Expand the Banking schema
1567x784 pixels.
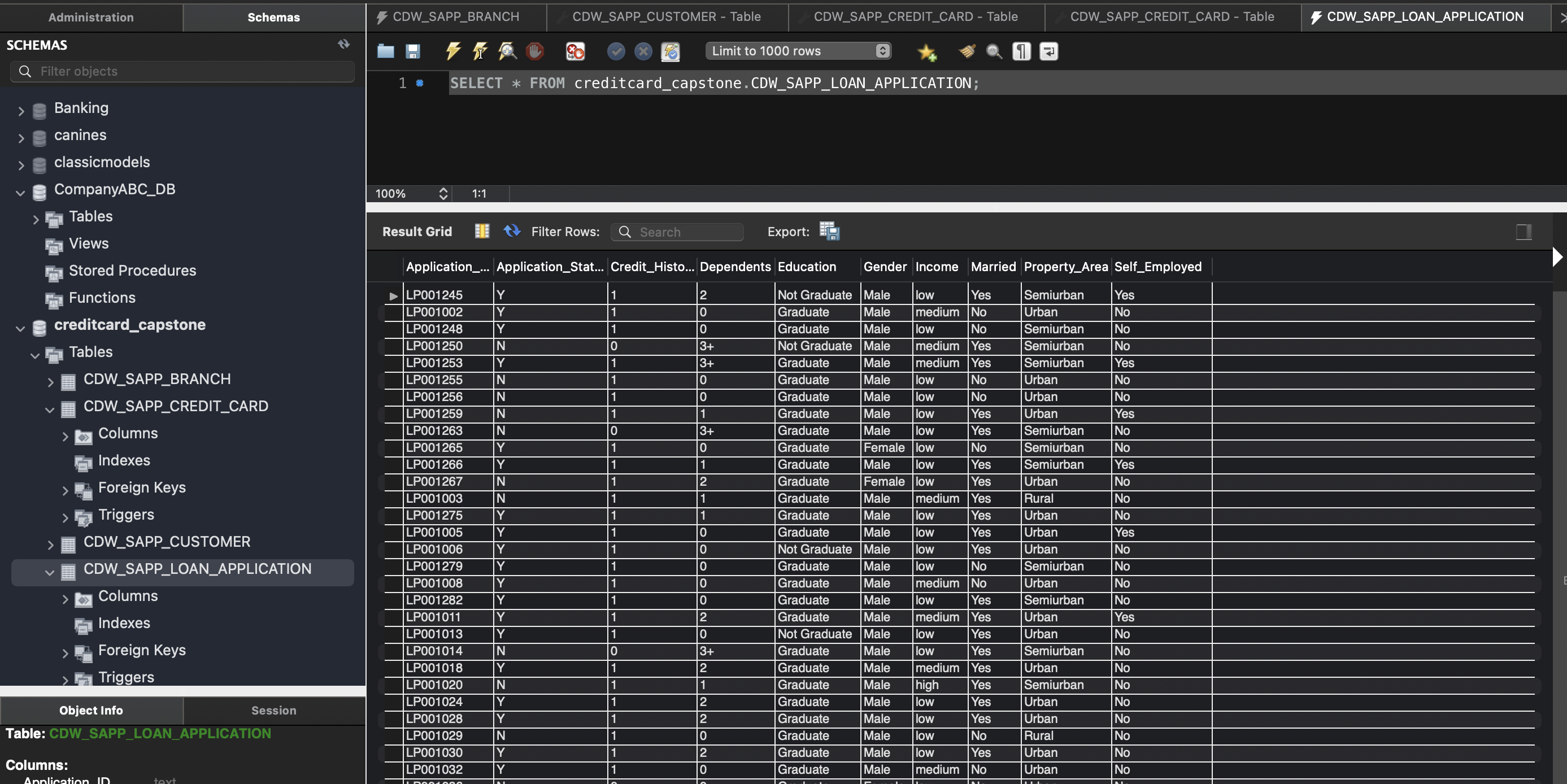[21, 111]
